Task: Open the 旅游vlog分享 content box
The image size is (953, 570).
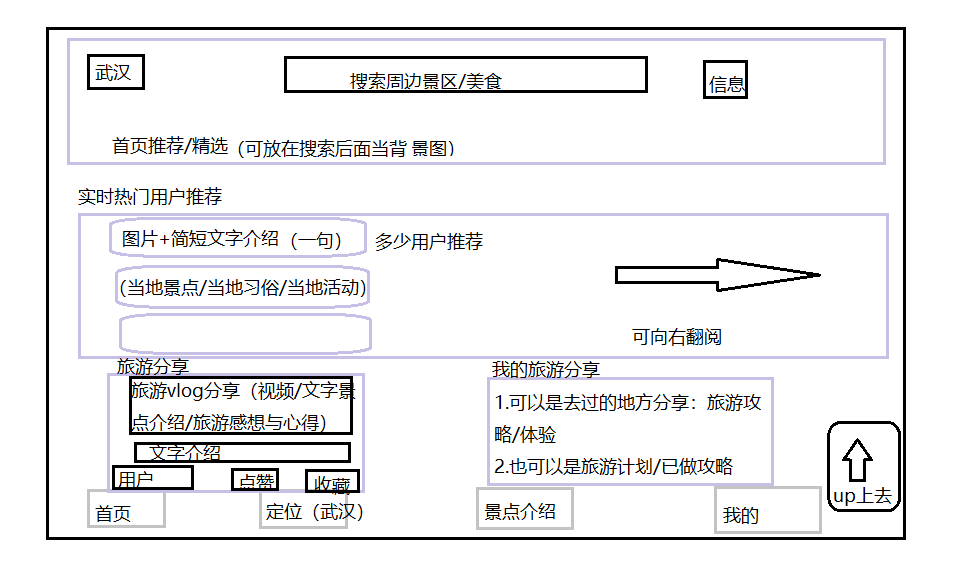Action: (241, 405)
